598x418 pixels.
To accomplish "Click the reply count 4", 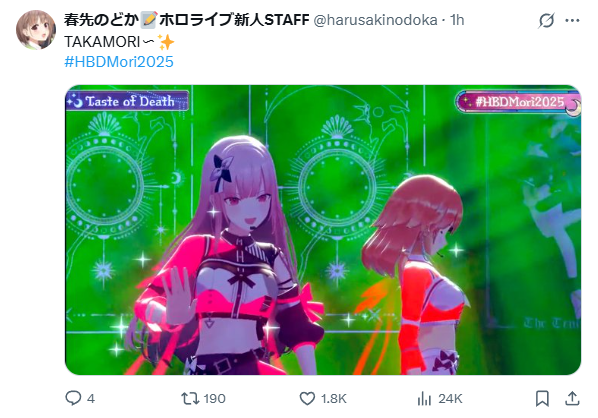I will pos(91,399).
